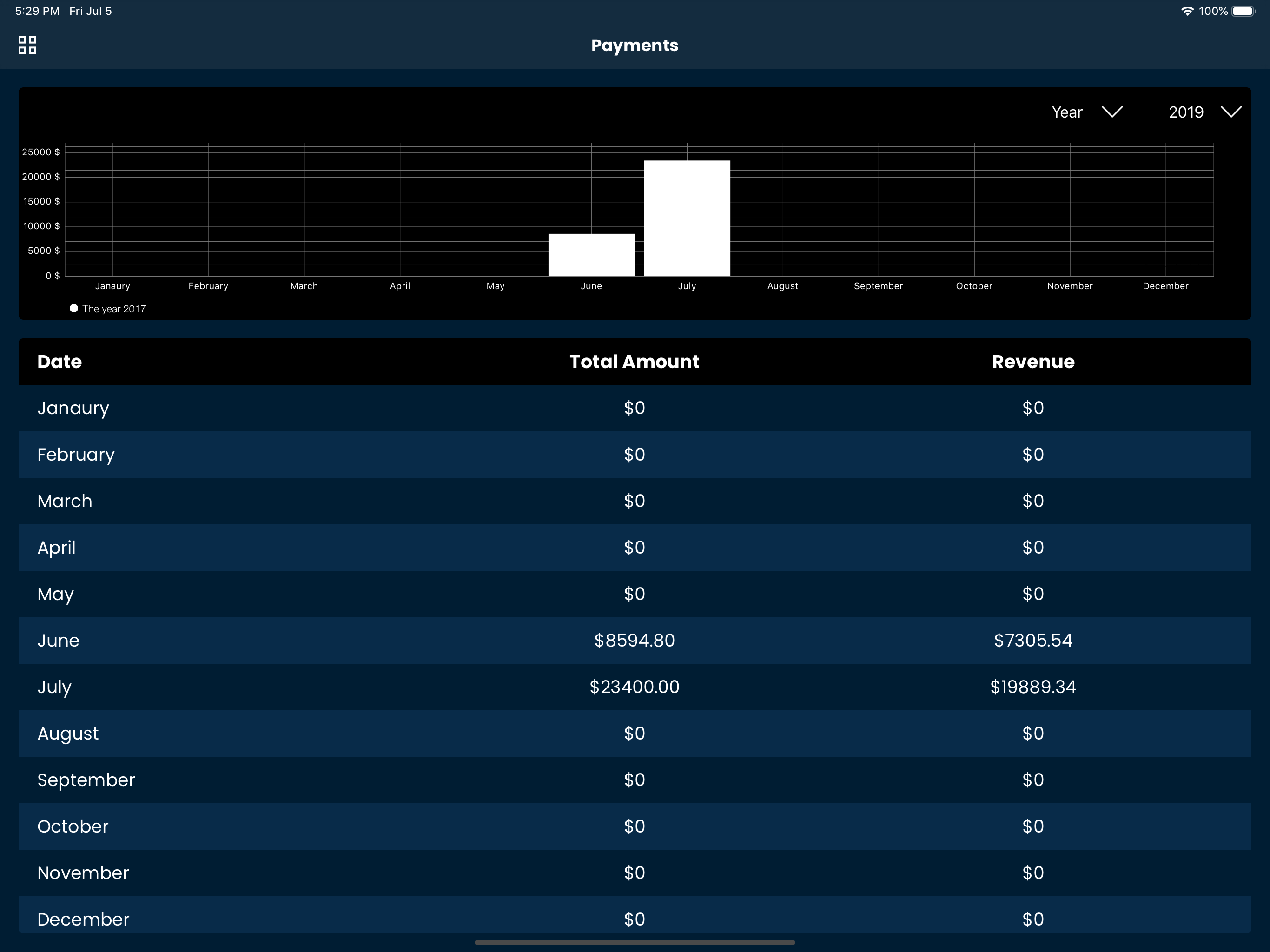This screenshot has width=1270, height=952.
Task: Select the July bar in the chart
Action: 687,218
